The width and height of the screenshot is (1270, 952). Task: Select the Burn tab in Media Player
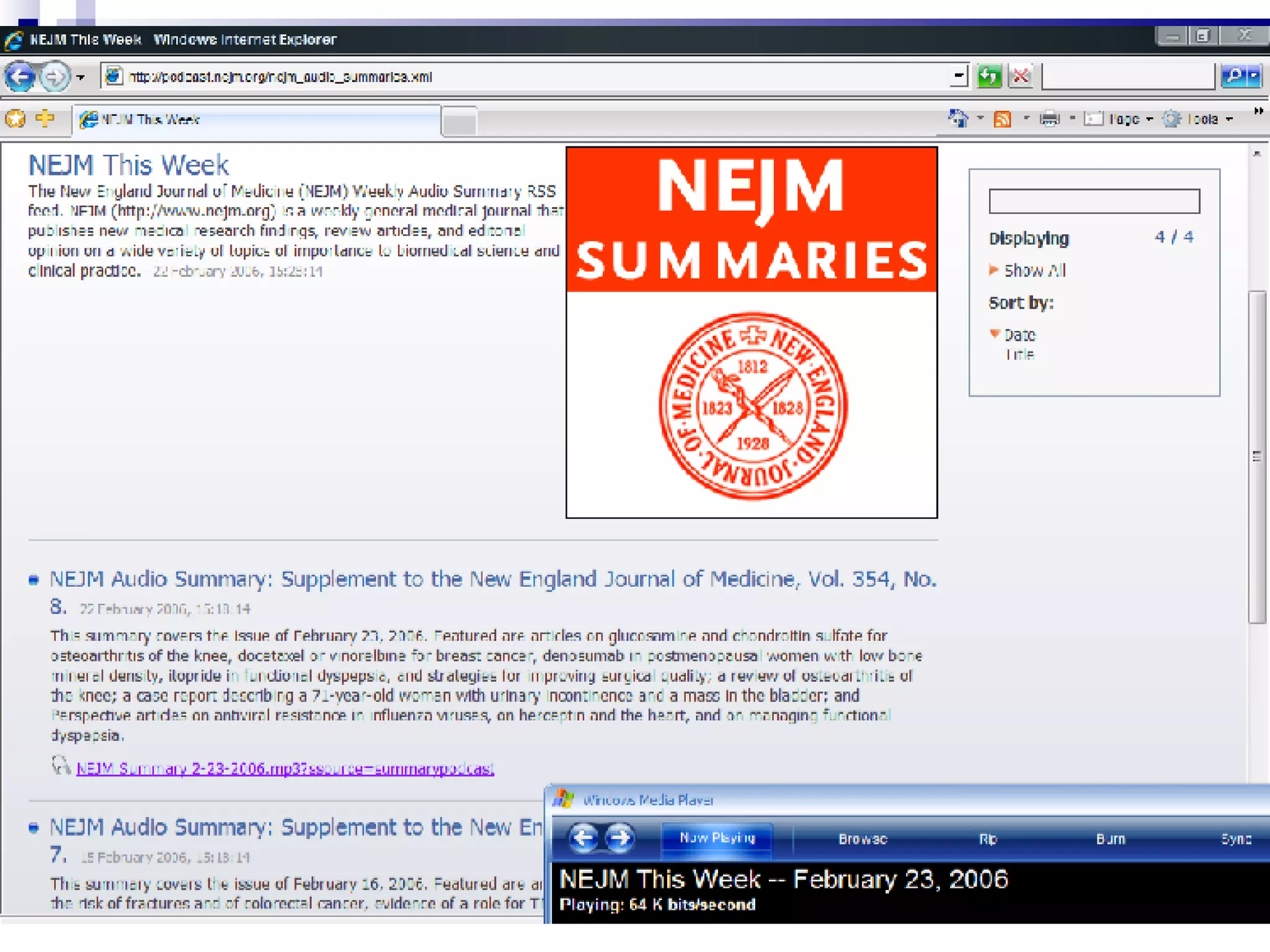(1110, 839)
